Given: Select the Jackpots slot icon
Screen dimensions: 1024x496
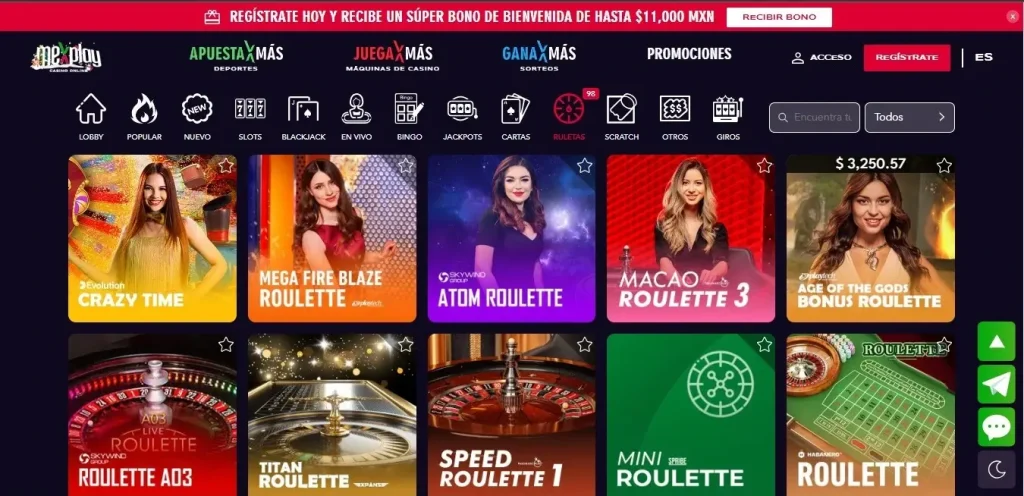Looking at the screenshot, I should 462,117.
